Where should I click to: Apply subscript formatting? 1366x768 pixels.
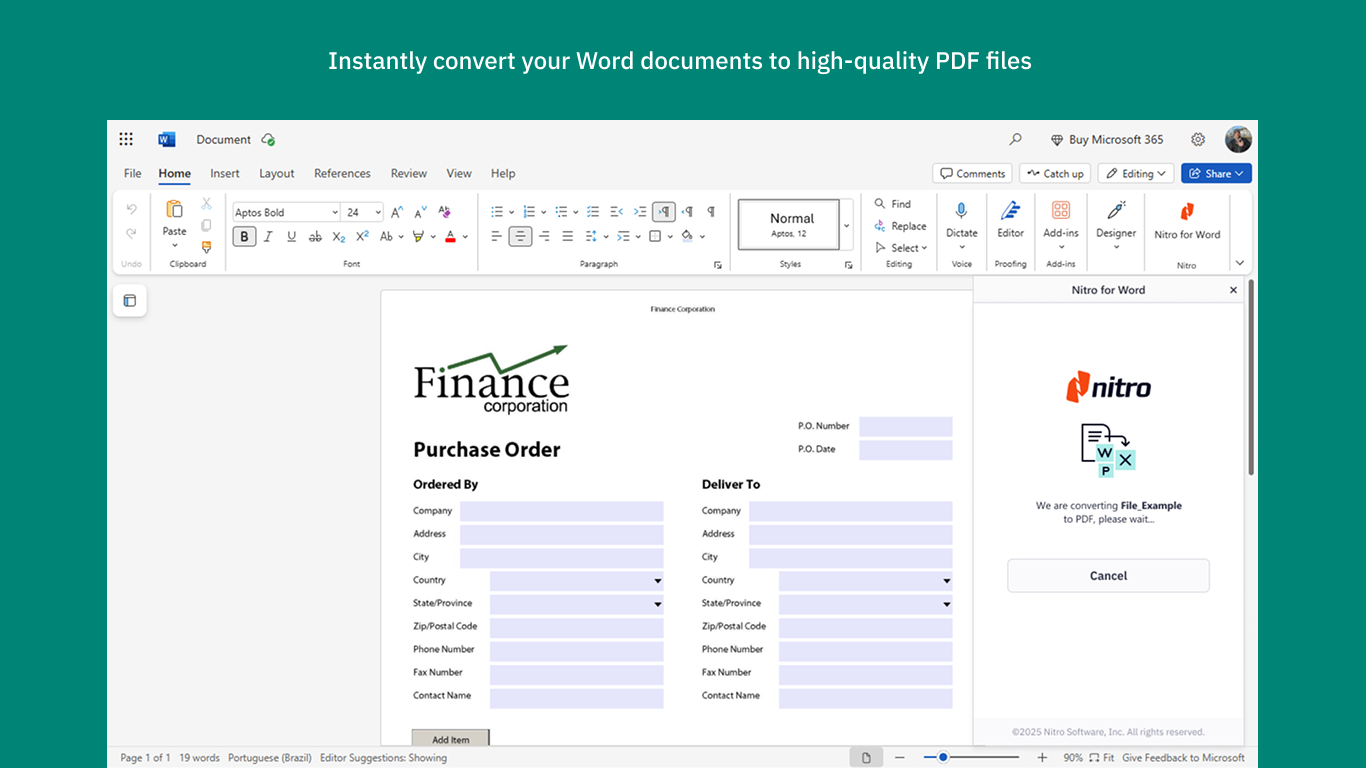coord(339,237)
